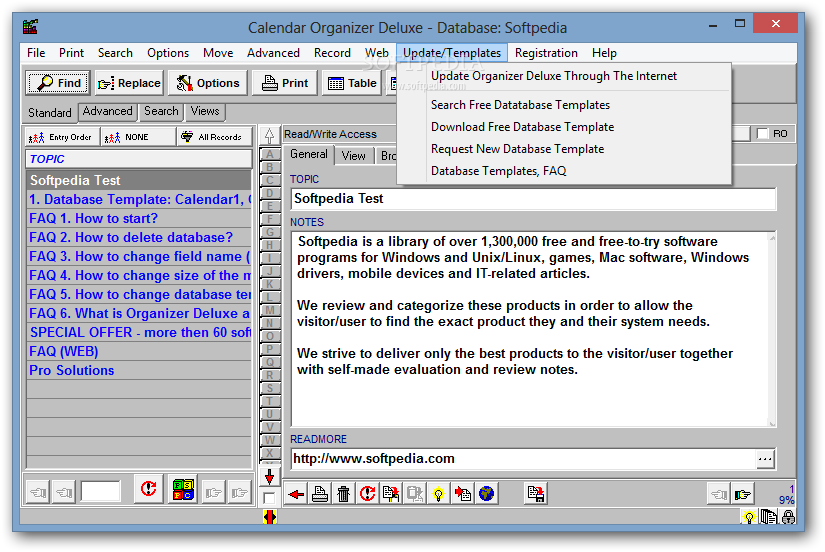Toggle the small checkbox below the red down arrow

pyautogui.click(x=269, y=498)
